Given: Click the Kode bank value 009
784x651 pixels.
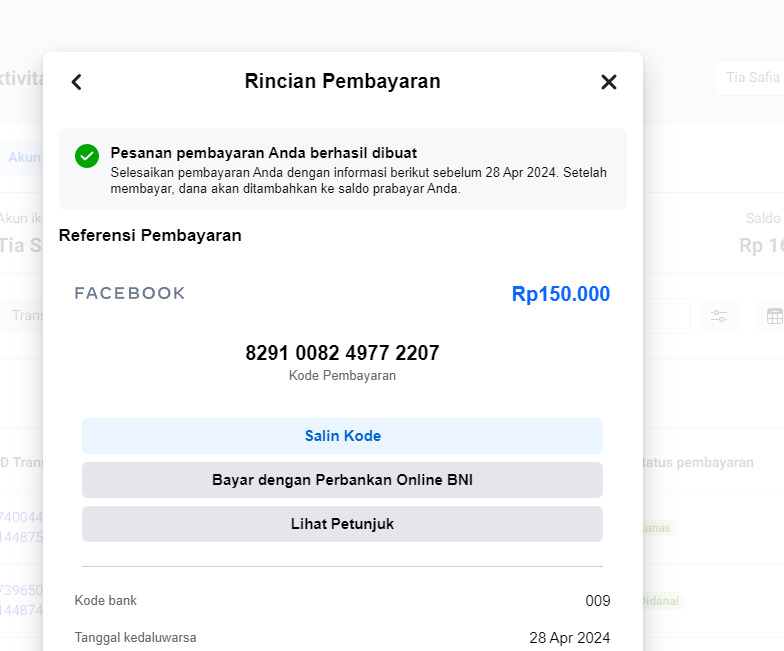Looking at the screenshot, I should [x=598, y=600].
